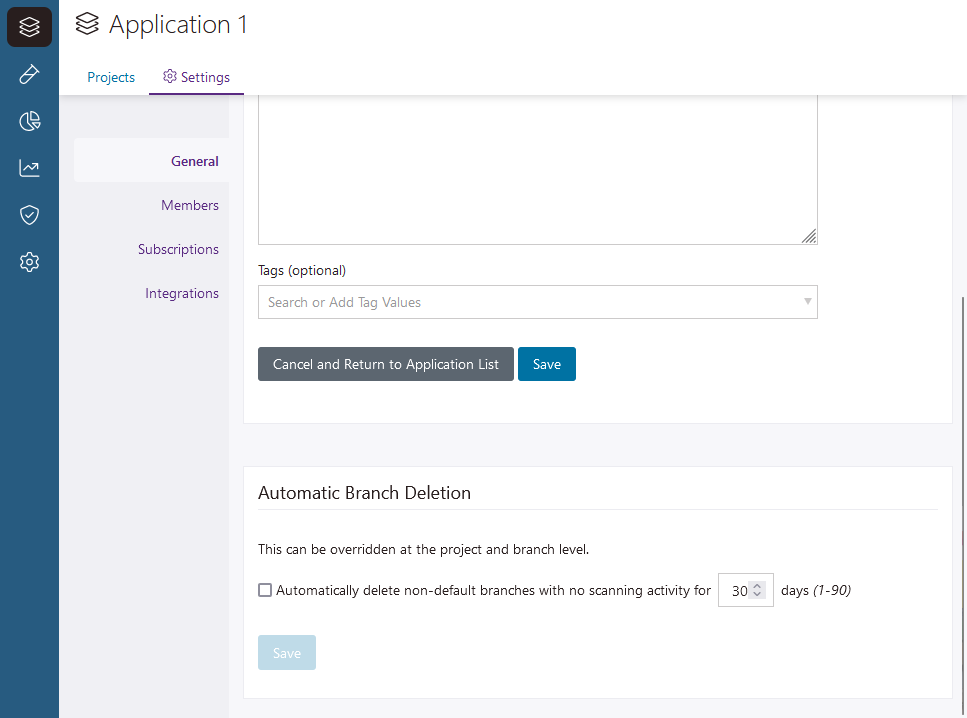Click the layers icon beside Application 1 title

click(x=88, y=25)
